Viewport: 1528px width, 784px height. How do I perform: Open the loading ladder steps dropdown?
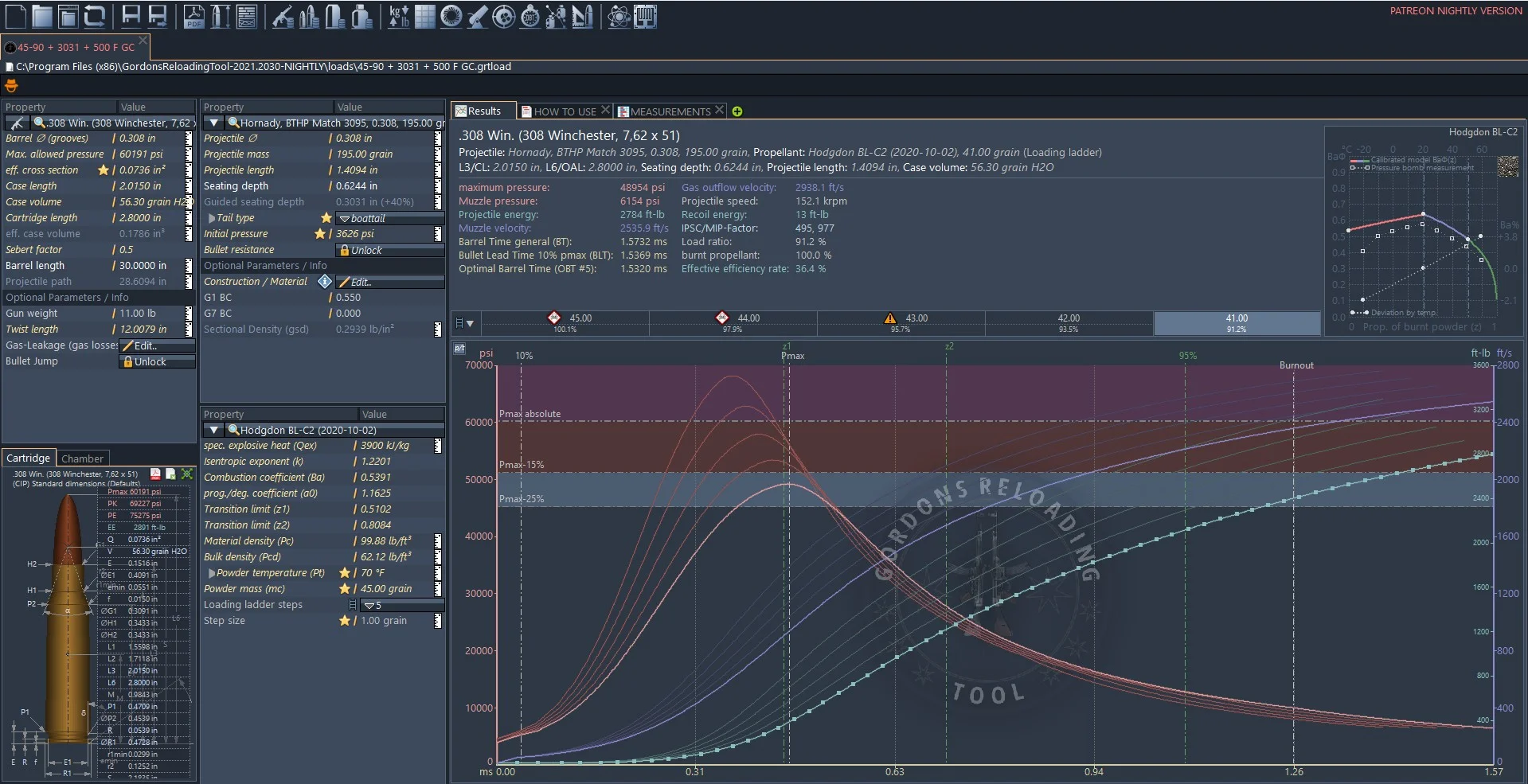point(401,605)
